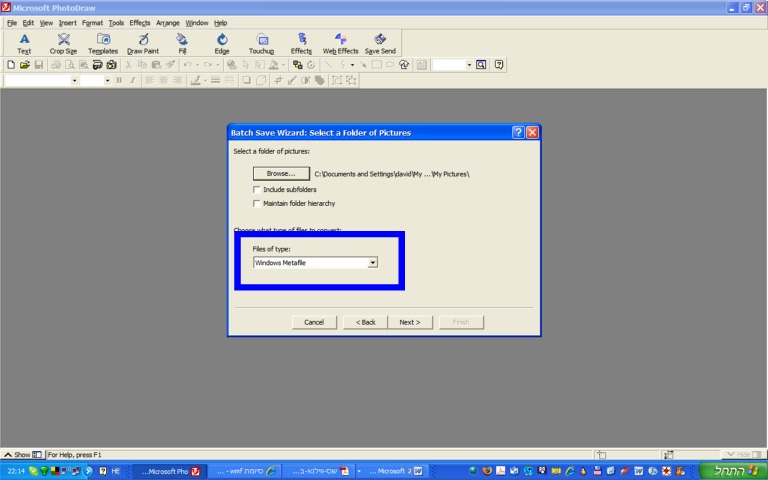Open the Crop Size visual menu
This screenshot has height=480, width=768.
pos(63,43)
